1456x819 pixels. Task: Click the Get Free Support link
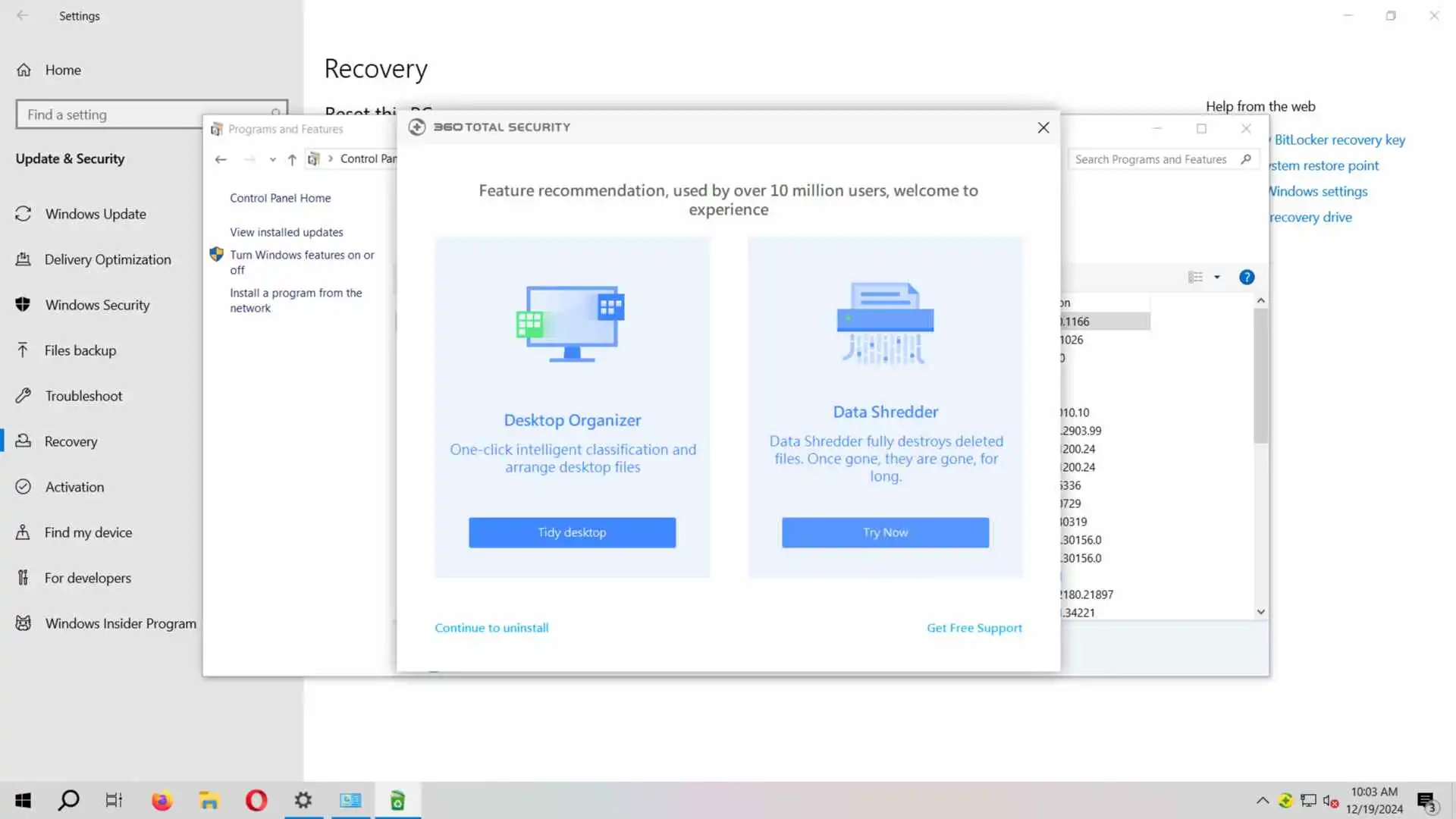coord(974,628)
